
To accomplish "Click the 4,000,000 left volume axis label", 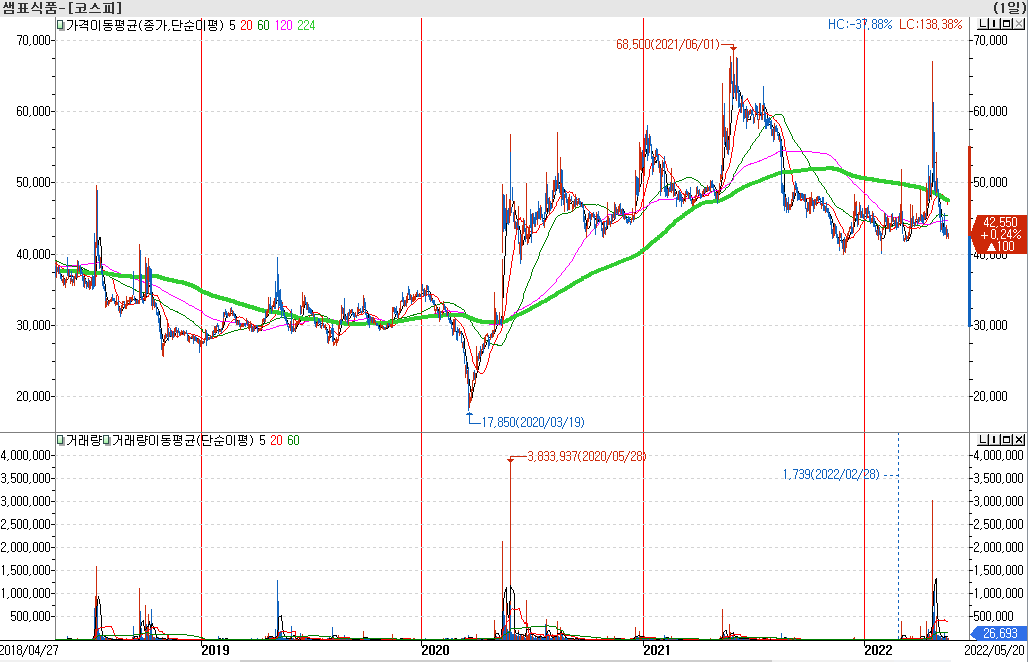I will [26, 455].
